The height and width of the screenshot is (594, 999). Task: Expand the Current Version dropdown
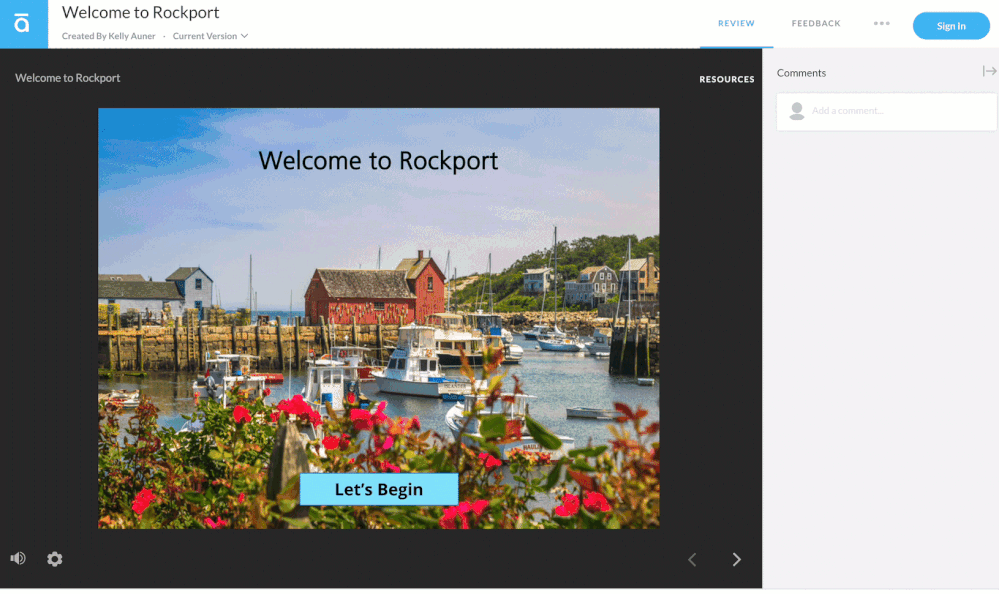(x=210, y=36)
